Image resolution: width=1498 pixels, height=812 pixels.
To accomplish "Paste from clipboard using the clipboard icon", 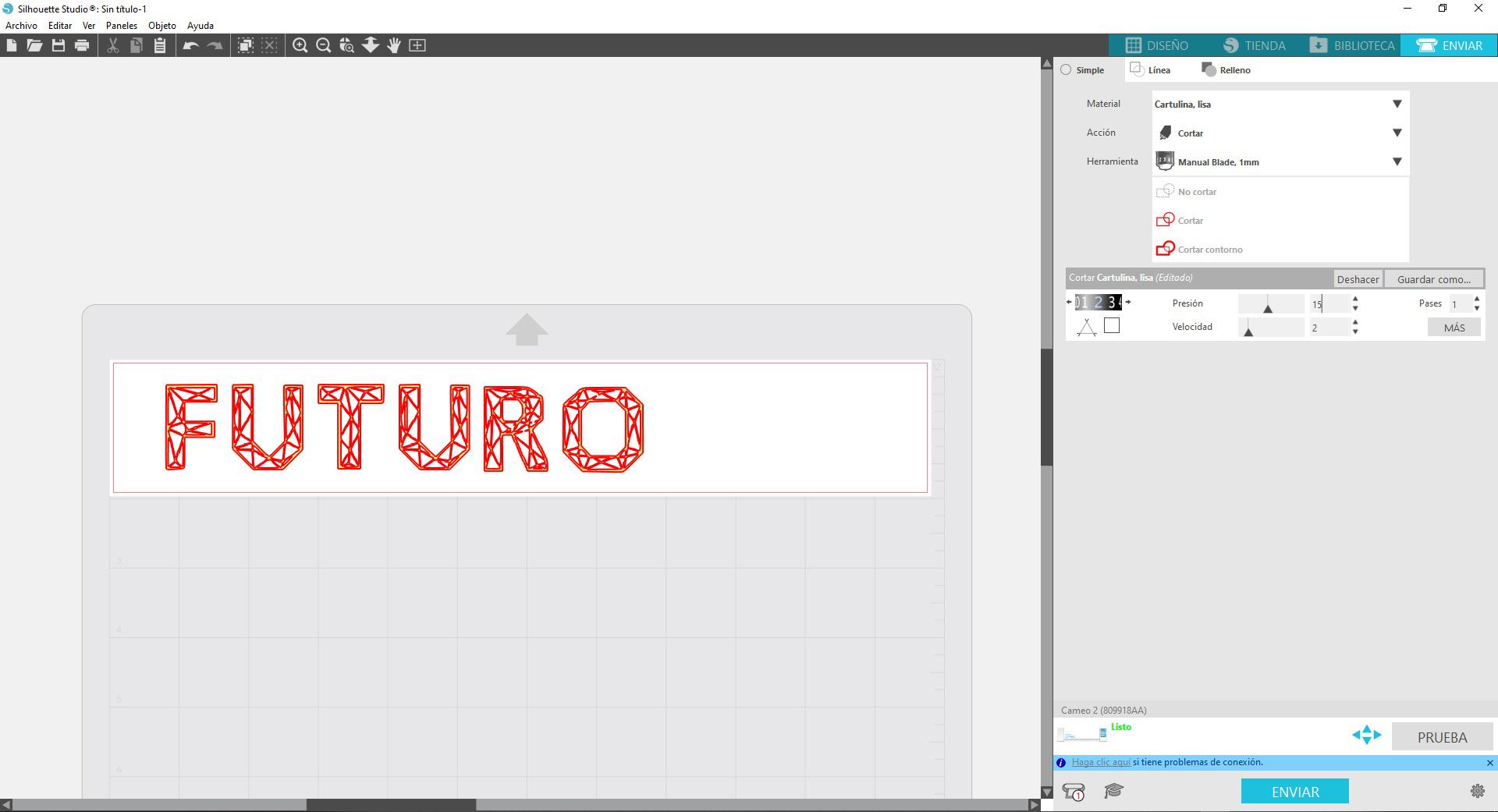I will tap(159, 45).
